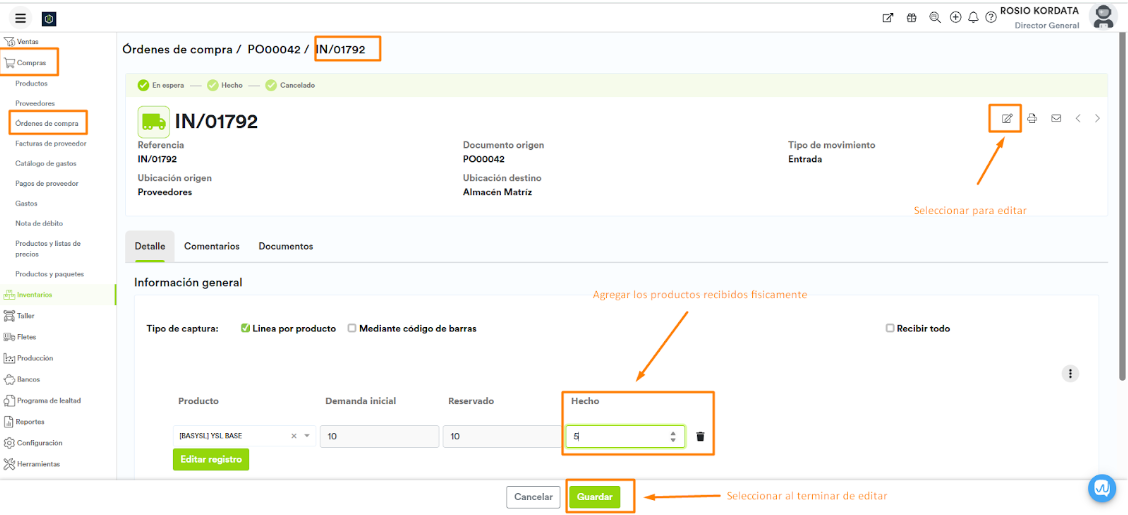Expand the Compras sidebar section
The image size is (1128, 515).
click(x=31, y=62)
